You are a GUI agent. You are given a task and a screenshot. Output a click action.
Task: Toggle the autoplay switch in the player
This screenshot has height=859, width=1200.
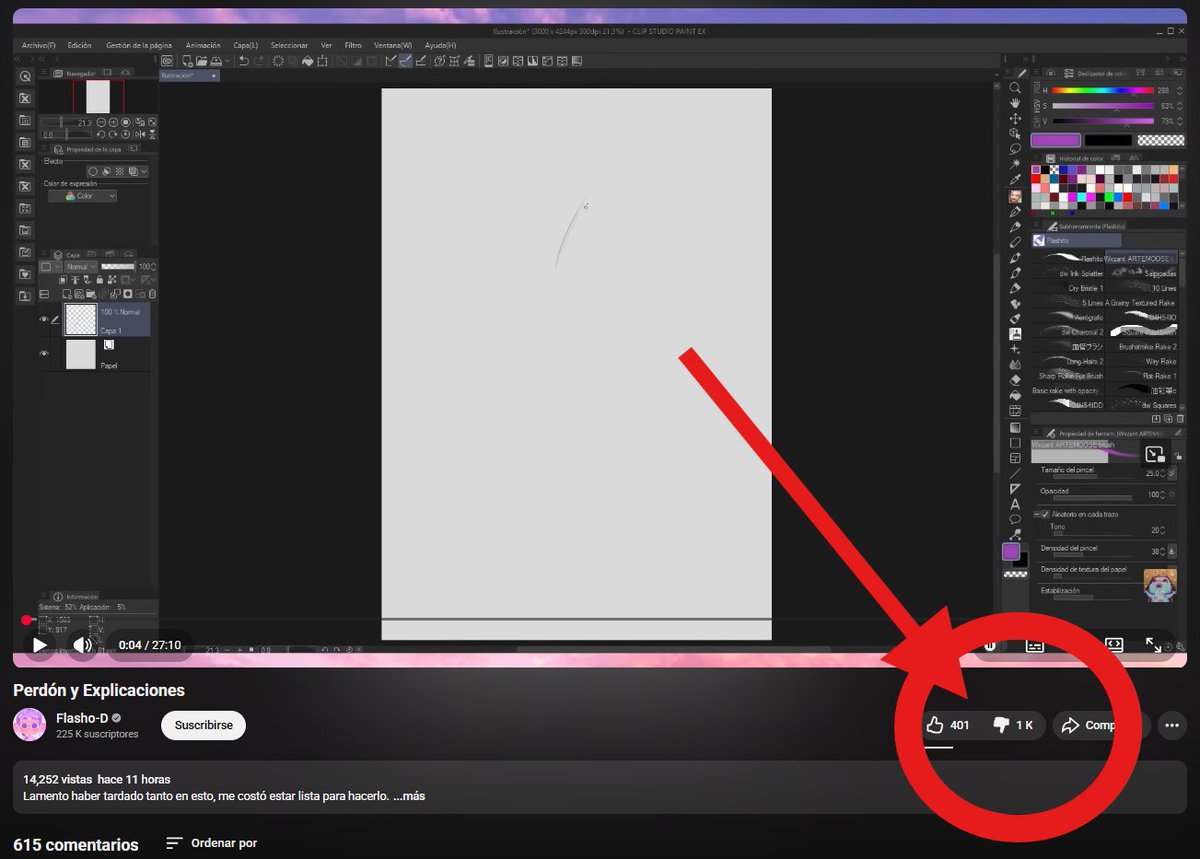(x=990, y=646)
